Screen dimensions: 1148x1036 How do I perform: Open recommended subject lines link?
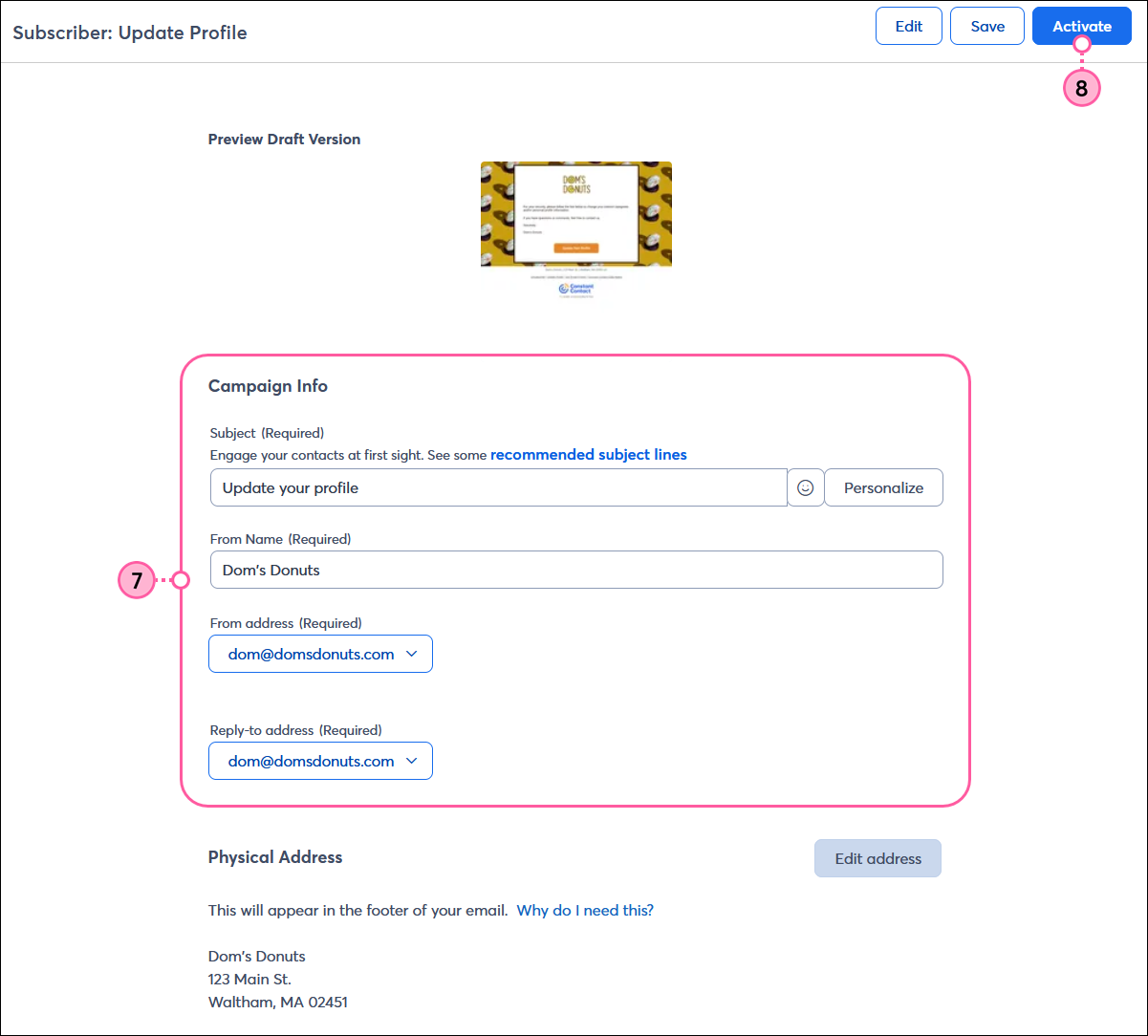[x=588, y=454]
